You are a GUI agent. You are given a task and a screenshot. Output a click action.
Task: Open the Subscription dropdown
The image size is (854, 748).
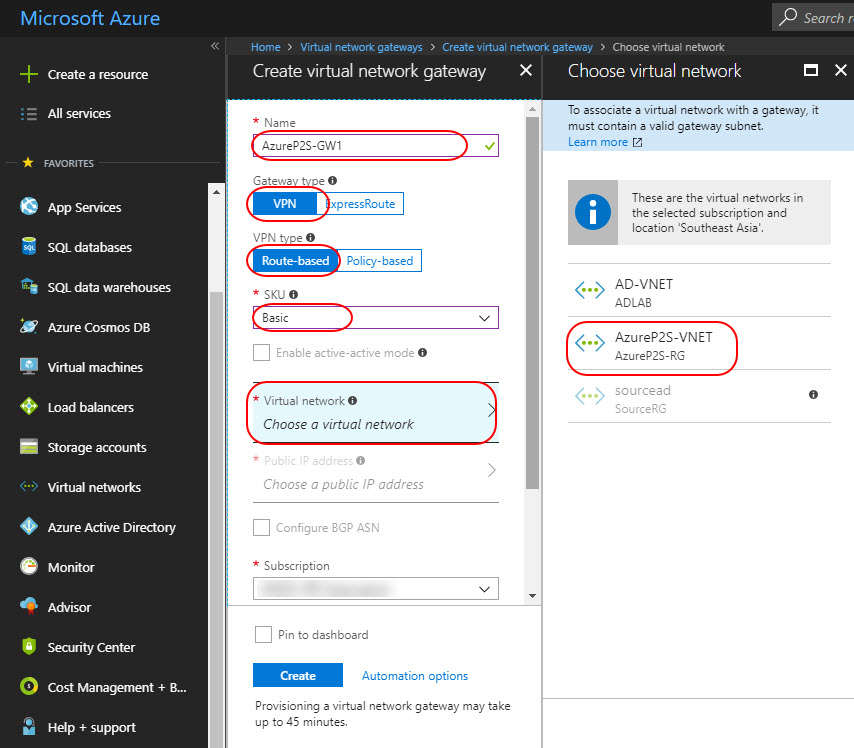(376, 588)
